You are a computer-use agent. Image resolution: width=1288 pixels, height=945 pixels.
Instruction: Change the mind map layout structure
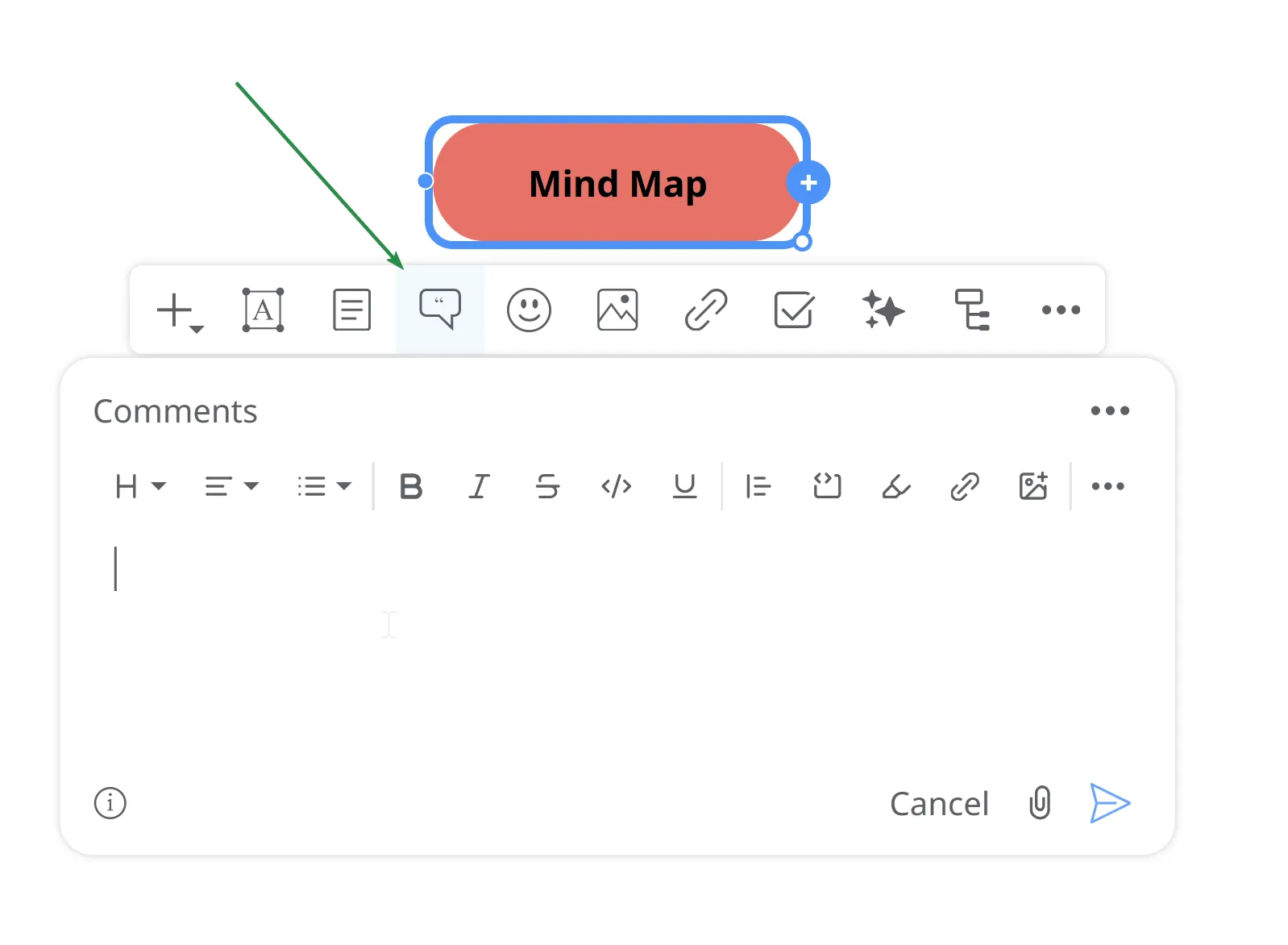(972, 310)
